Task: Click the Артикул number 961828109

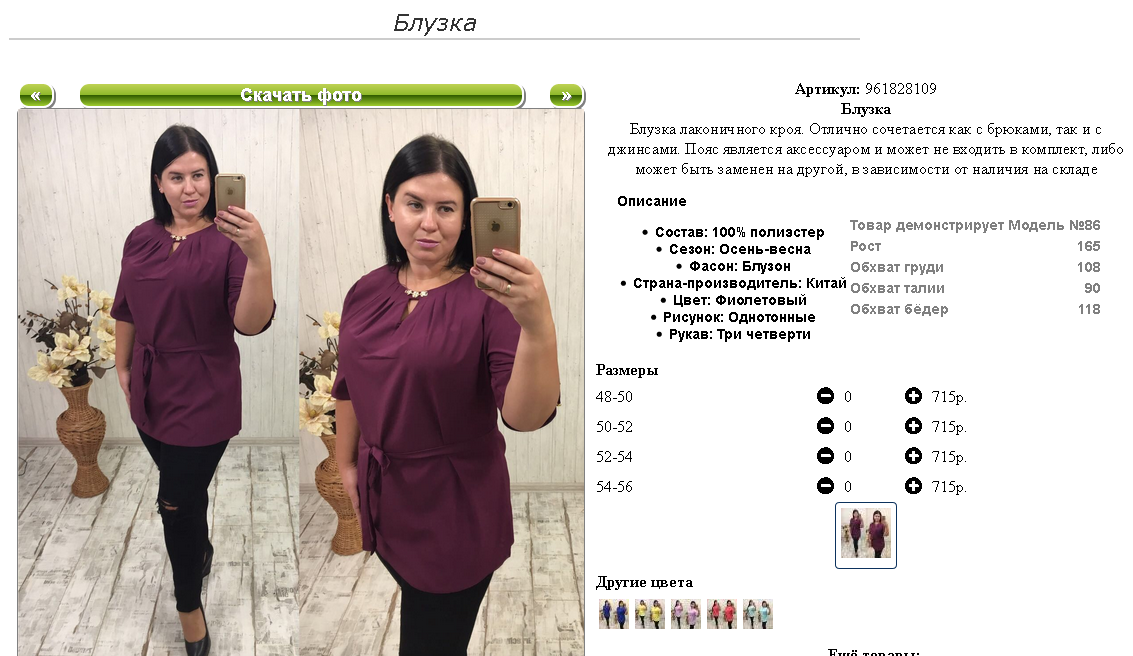Action: point(900,89)
